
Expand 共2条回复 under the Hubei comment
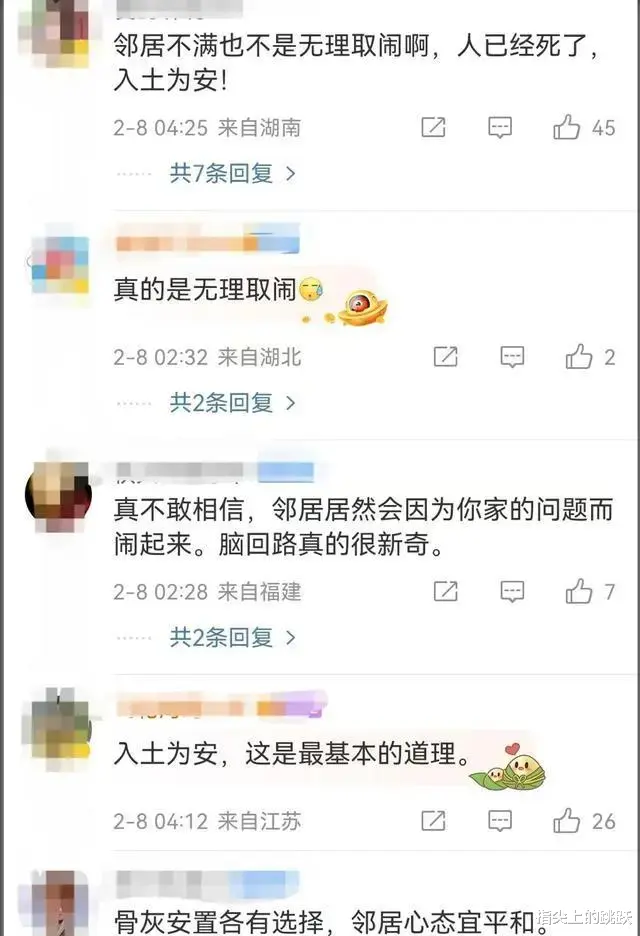click(x=232, y=403)
